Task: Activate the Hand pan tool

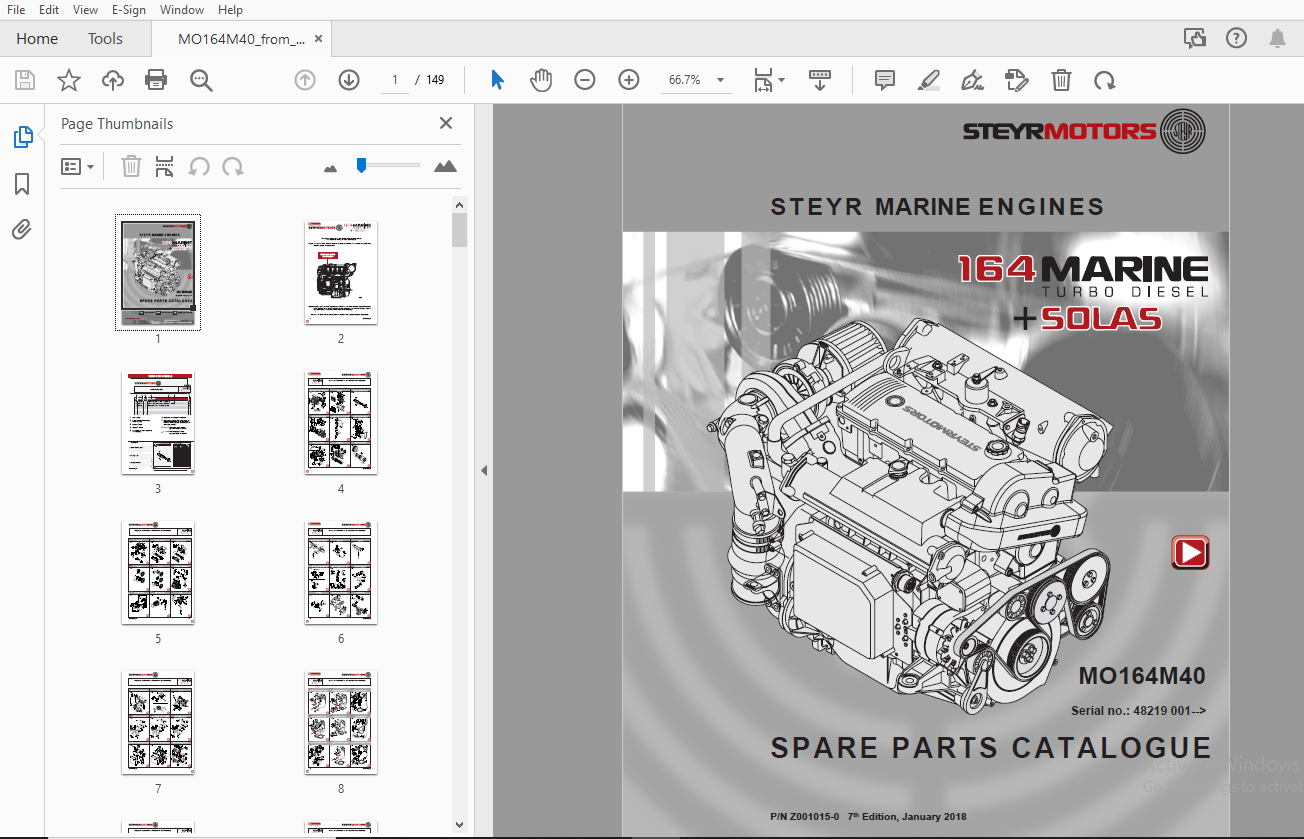Action: click(541, 80)
